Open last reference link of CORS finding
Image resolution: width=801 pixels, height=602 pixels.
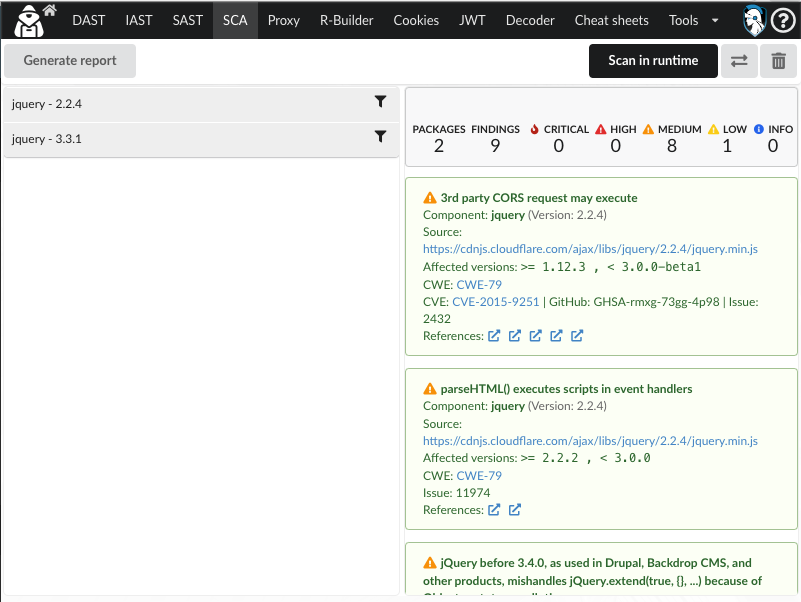tap(577, 336)
